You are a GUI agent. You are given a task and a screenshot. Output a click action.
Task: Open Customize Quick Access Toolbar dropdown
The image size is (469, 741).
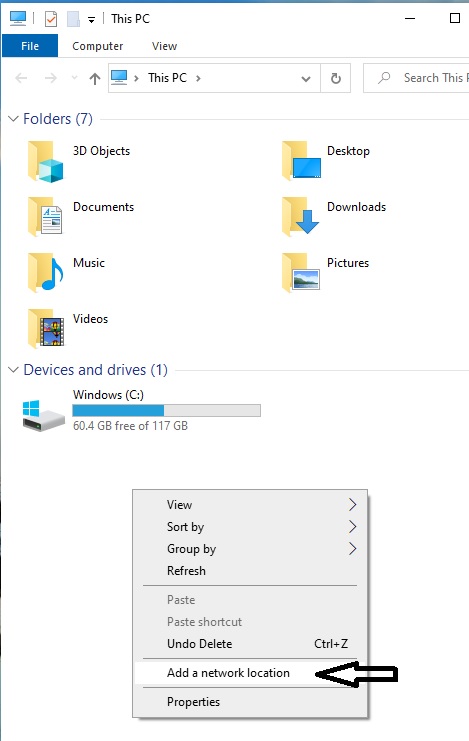pyautogui.click(x=91, y=19)
